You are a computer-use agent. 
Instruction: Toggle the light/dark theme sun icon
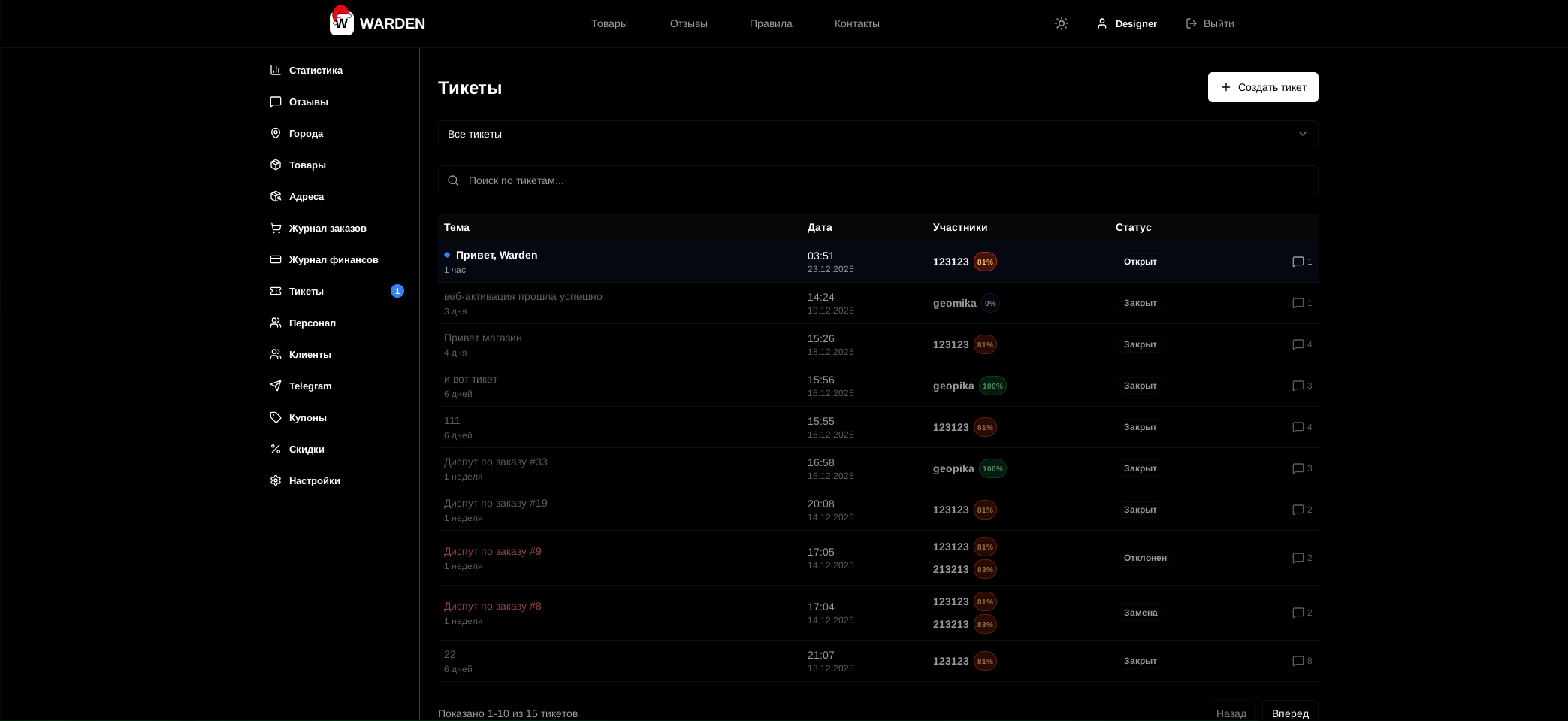(1061, 23)
